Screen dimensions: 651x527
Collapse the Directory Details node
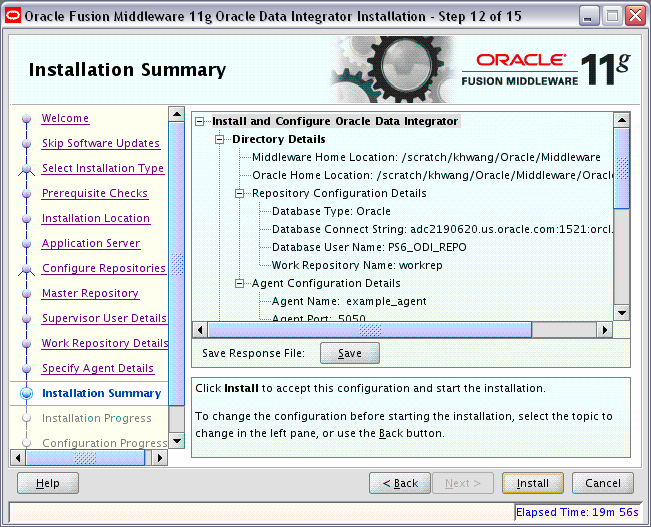[220, 140]
